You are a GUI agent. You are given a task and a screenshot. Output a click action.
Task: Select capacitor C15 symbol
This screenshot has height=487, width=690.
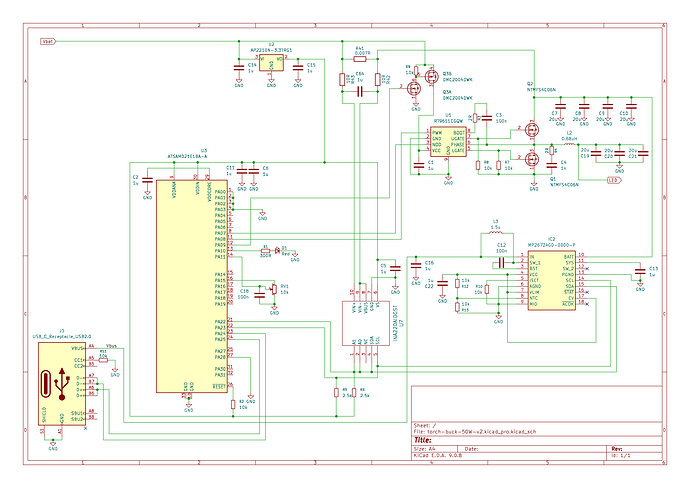298,68
